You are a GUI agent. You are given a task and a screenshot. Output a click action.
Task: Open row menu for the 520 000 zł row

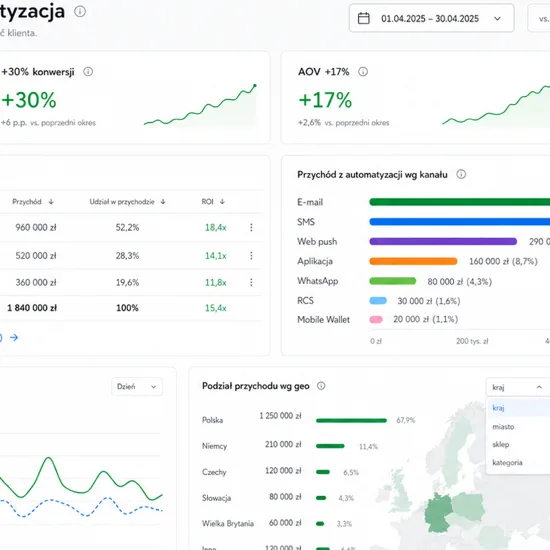point(251,256)
